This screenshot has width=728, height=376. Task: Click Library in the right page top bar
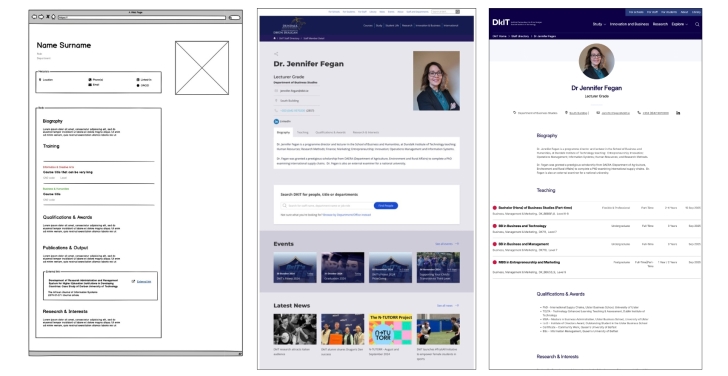click(696, 12)
